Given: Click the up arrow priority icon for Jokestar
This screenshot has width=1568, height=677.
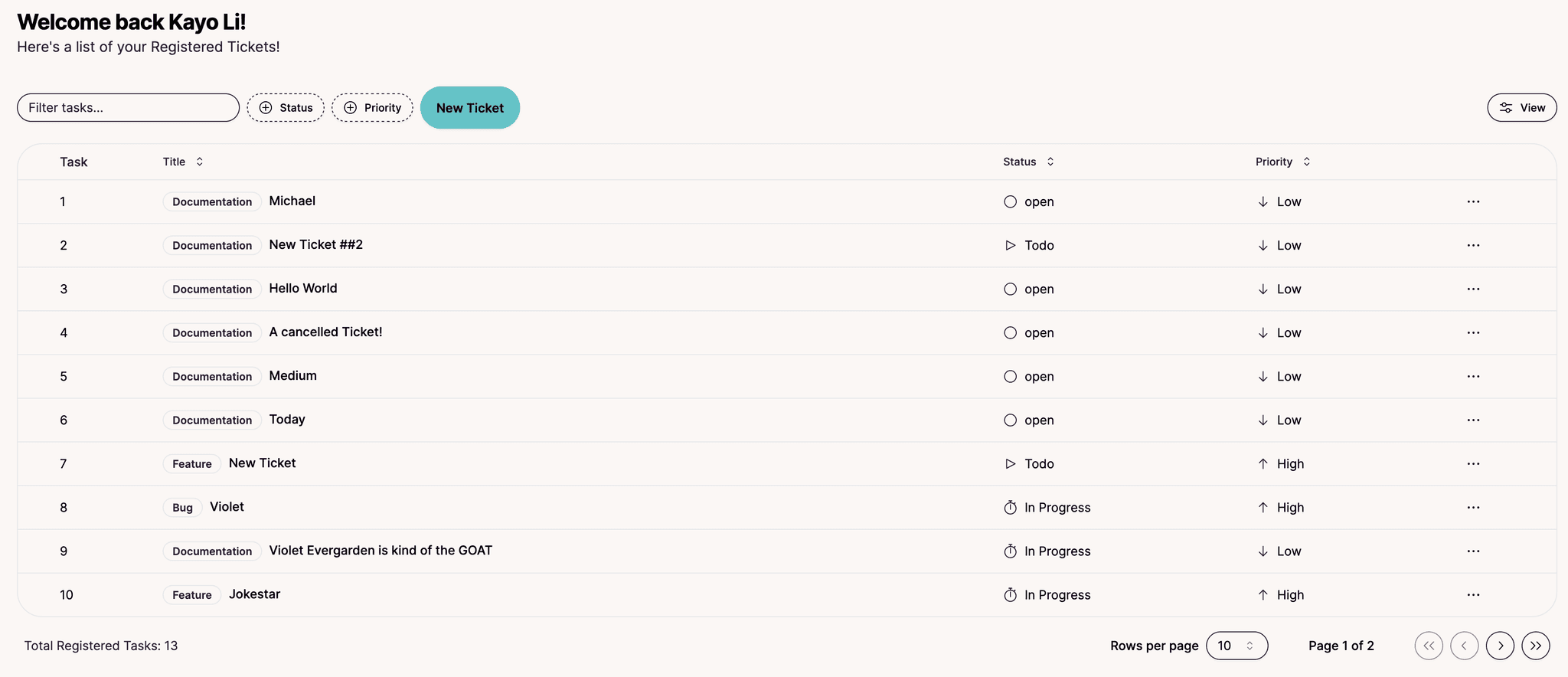Looking at the screenshot, I should (1263, 594).
